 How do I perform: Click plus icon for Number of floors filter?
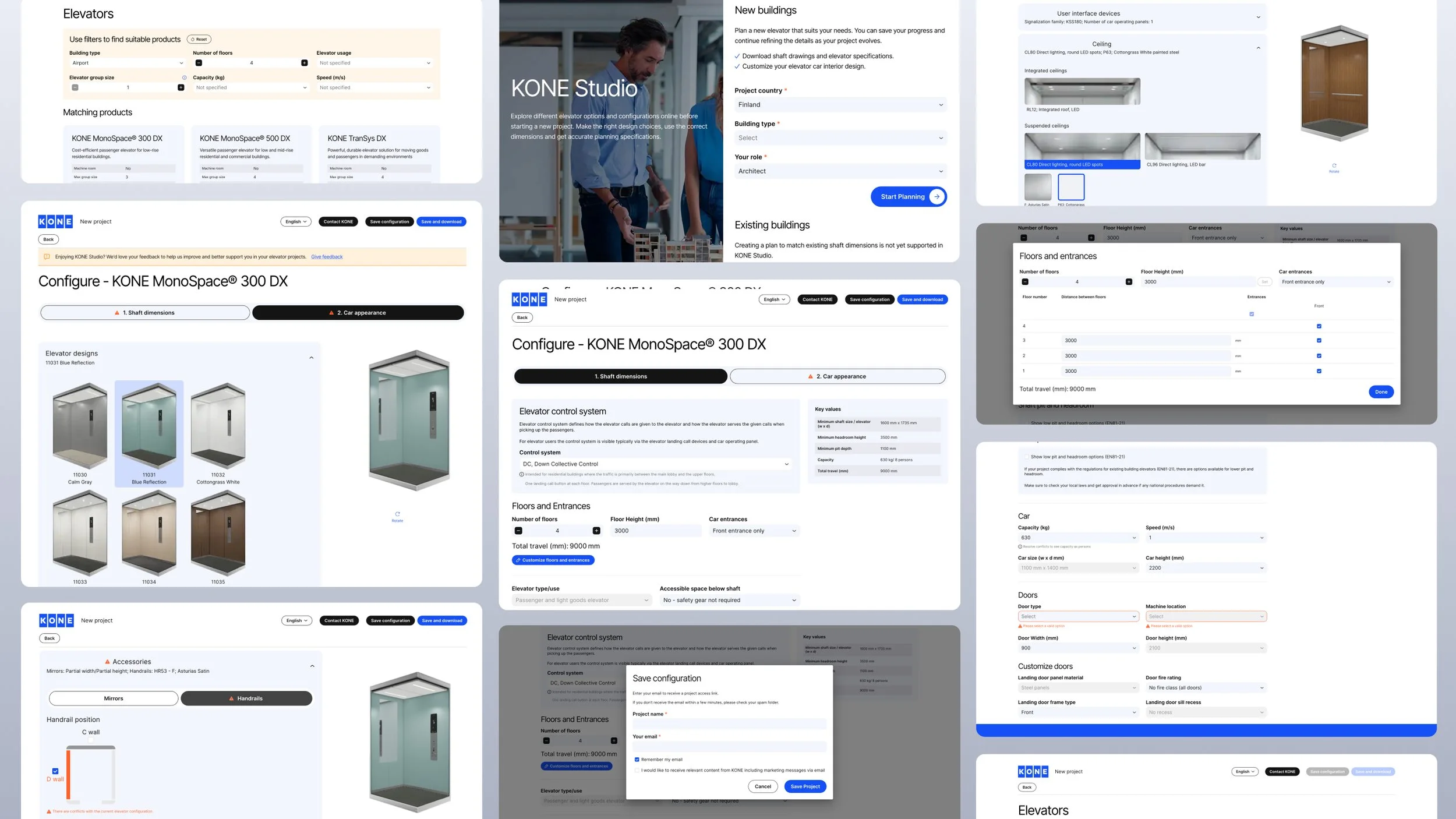point(304,63)
